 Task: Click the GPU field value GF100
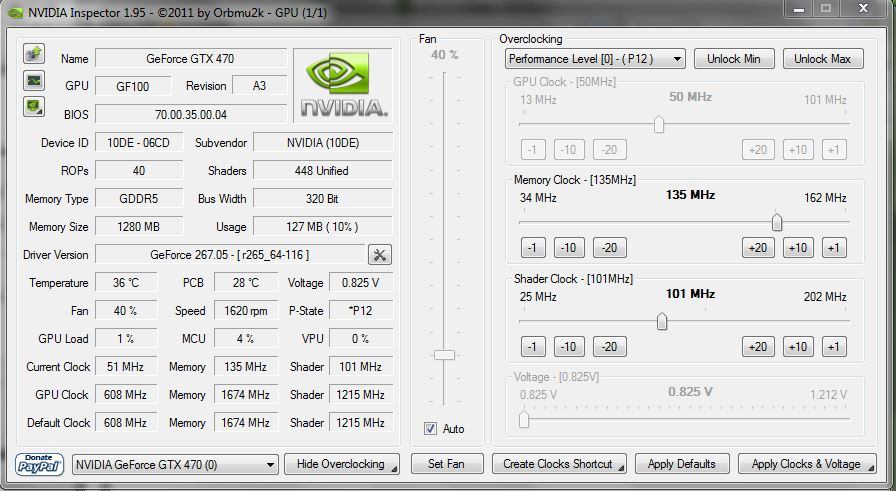point(133,86)
